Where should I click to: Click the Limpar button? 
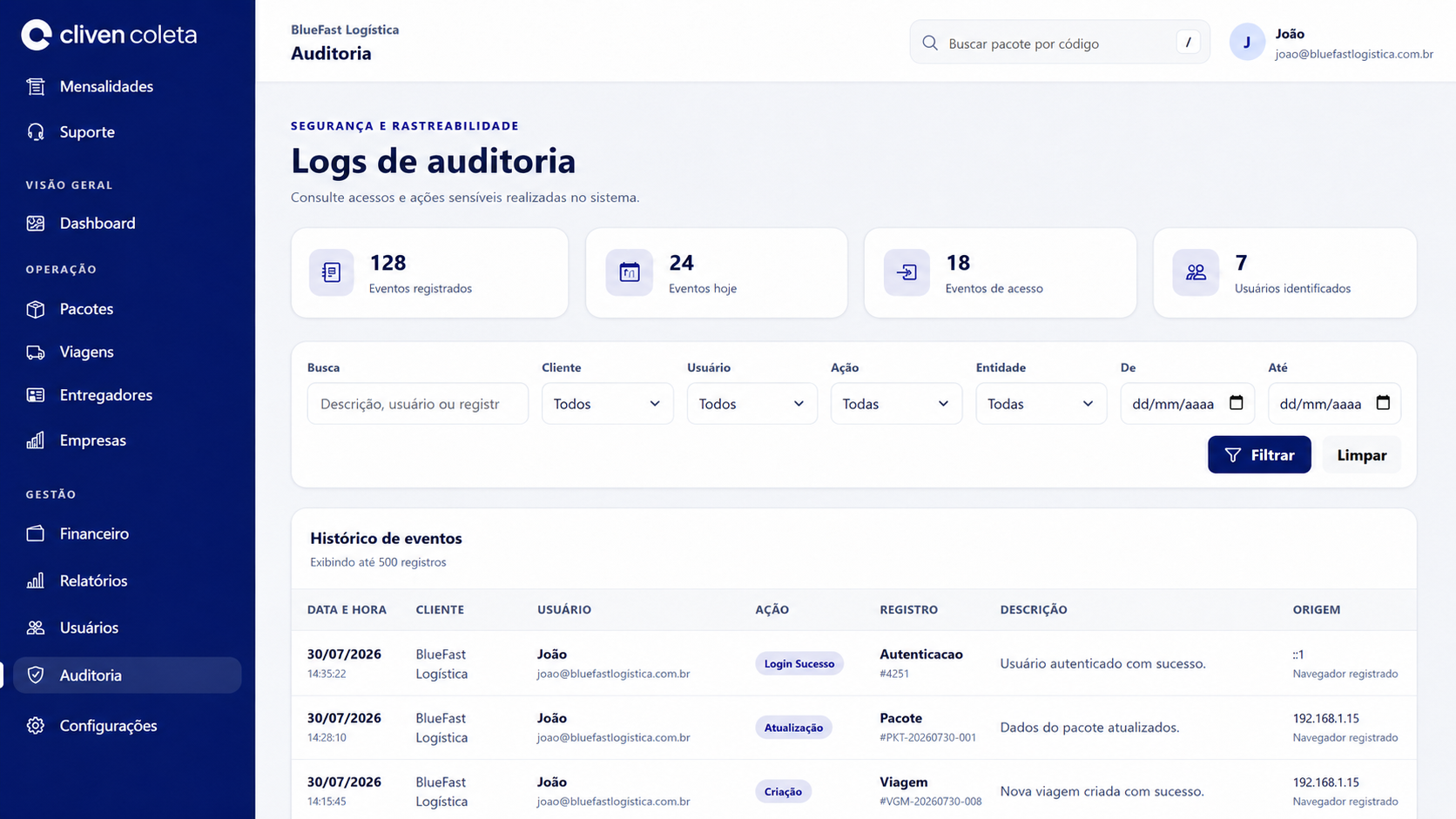[1362, 454]
